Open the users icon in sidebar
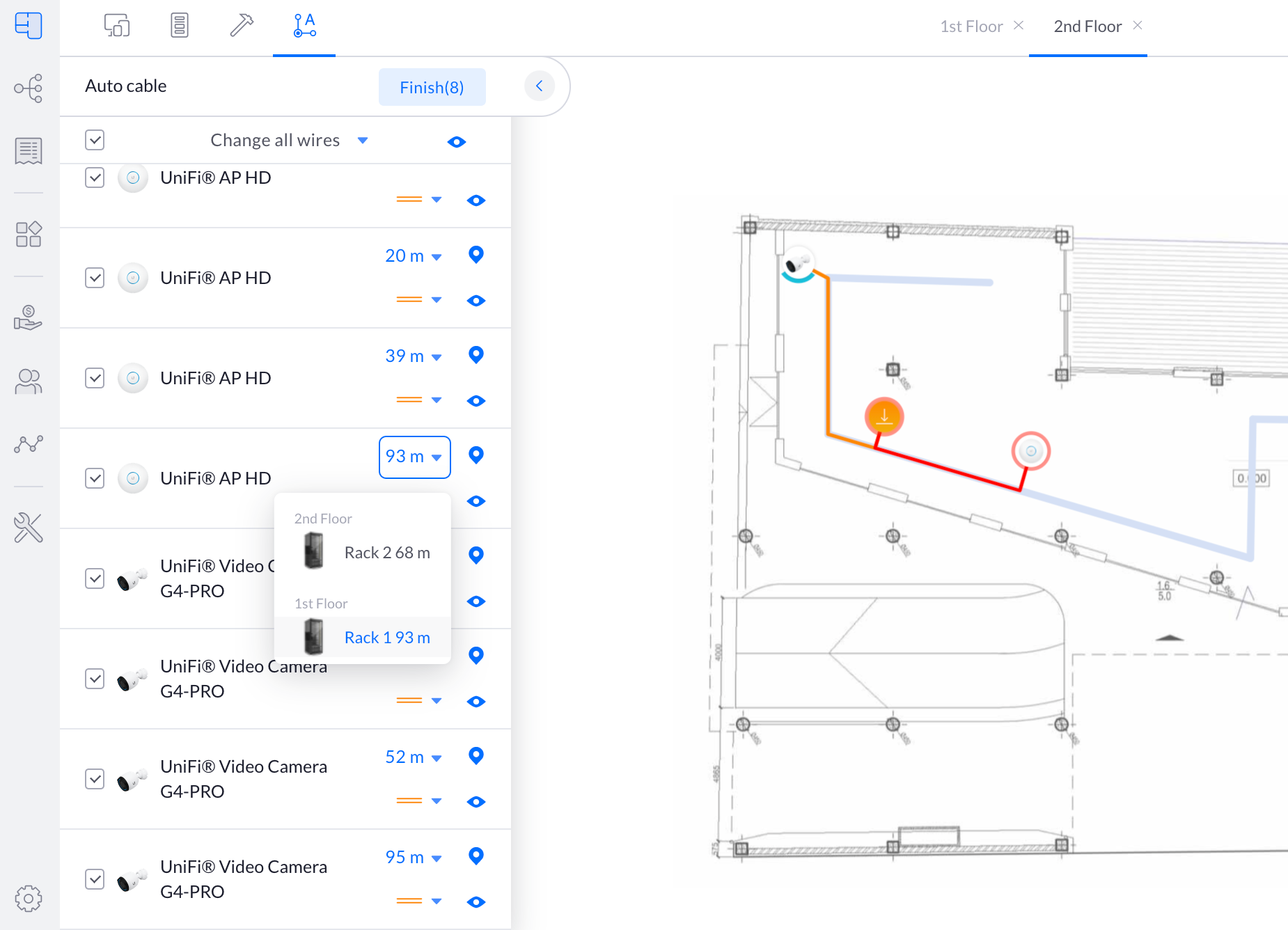Image resolution: width=1288 pixels, height=930 pixels. [28, 381]
